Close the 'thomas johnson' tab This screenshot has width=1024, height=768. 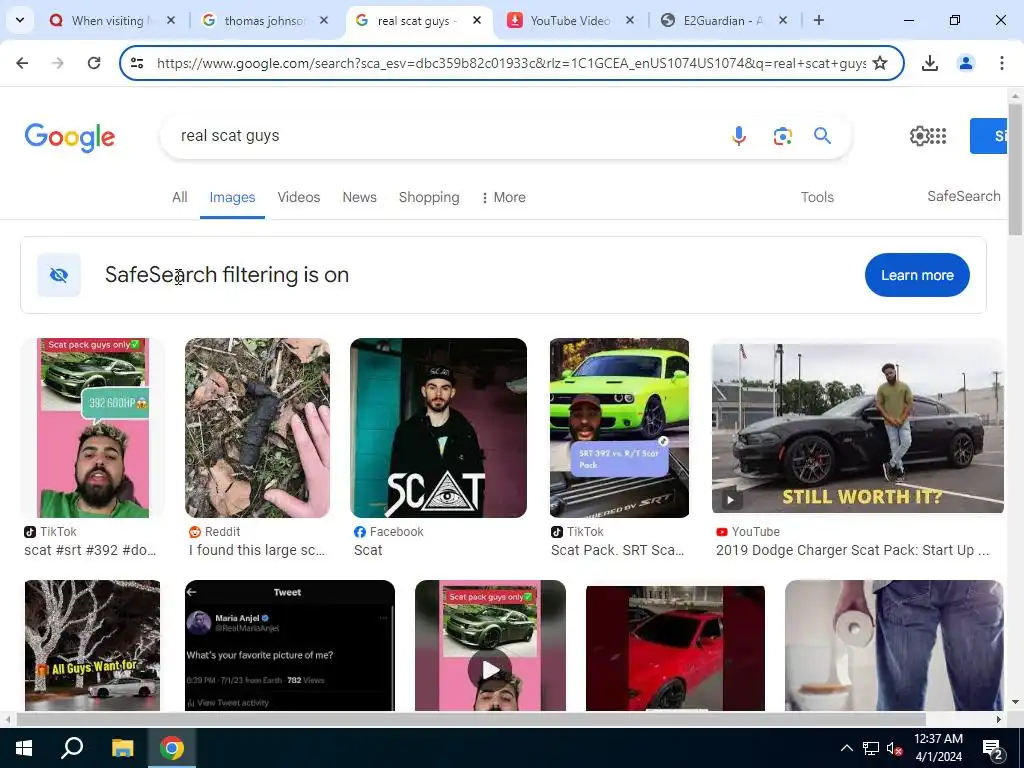click(x=323, y=21)
